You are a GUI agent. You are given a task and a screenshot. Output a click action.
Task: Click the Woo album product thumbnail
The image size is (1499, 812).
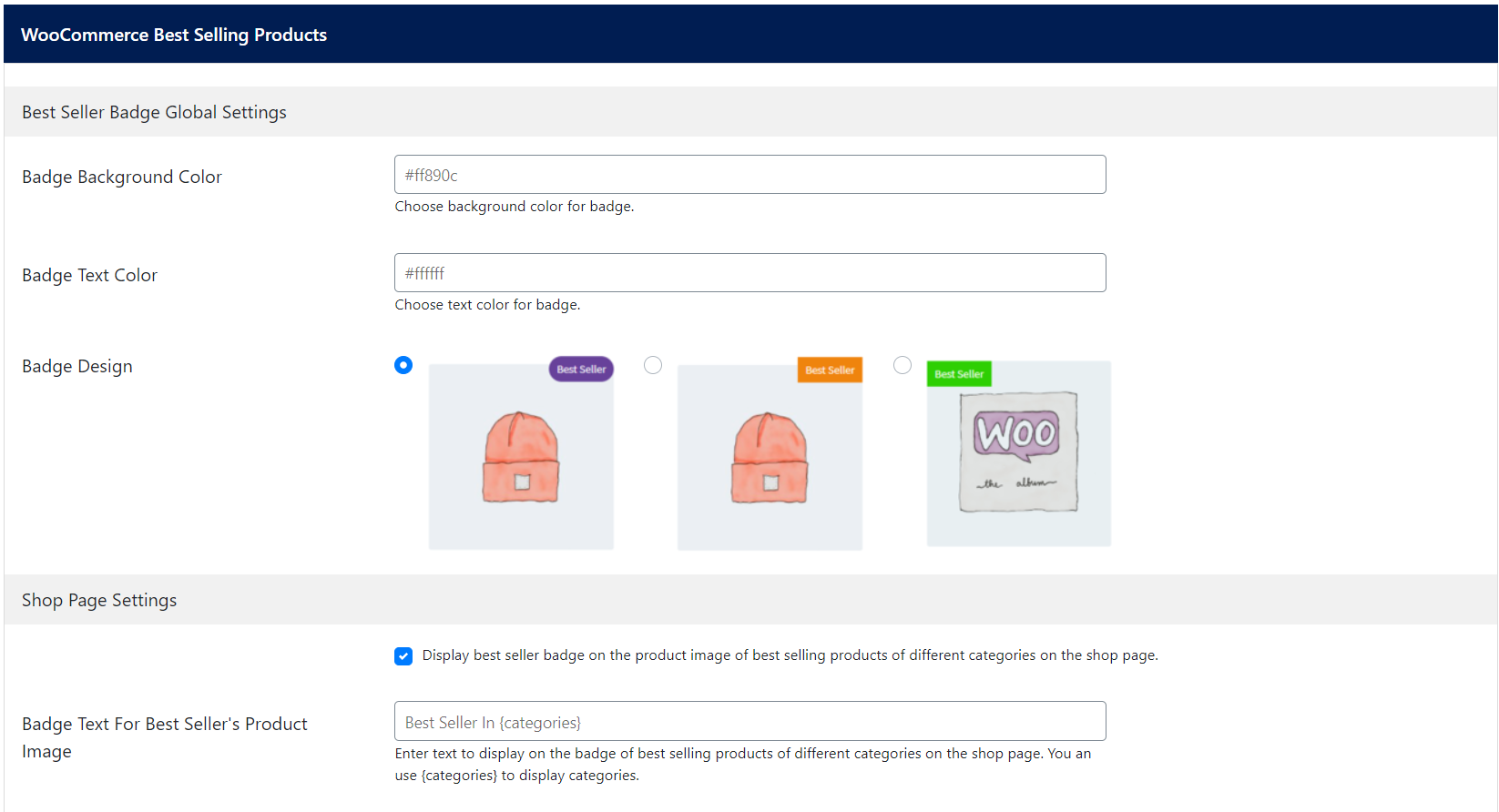1019,453
